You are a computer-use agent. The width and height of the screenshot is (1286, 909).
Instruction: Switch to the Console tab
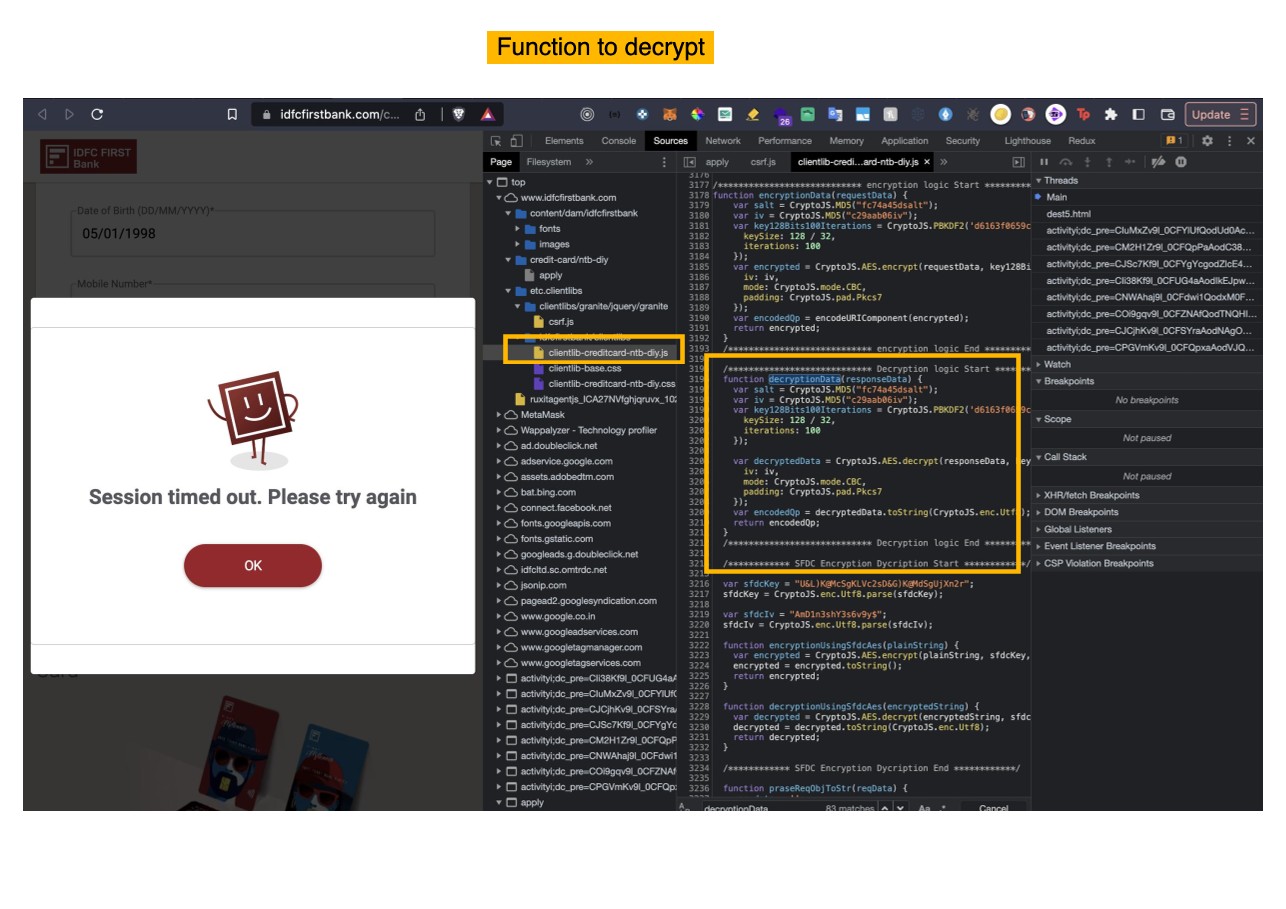point(618,141)
